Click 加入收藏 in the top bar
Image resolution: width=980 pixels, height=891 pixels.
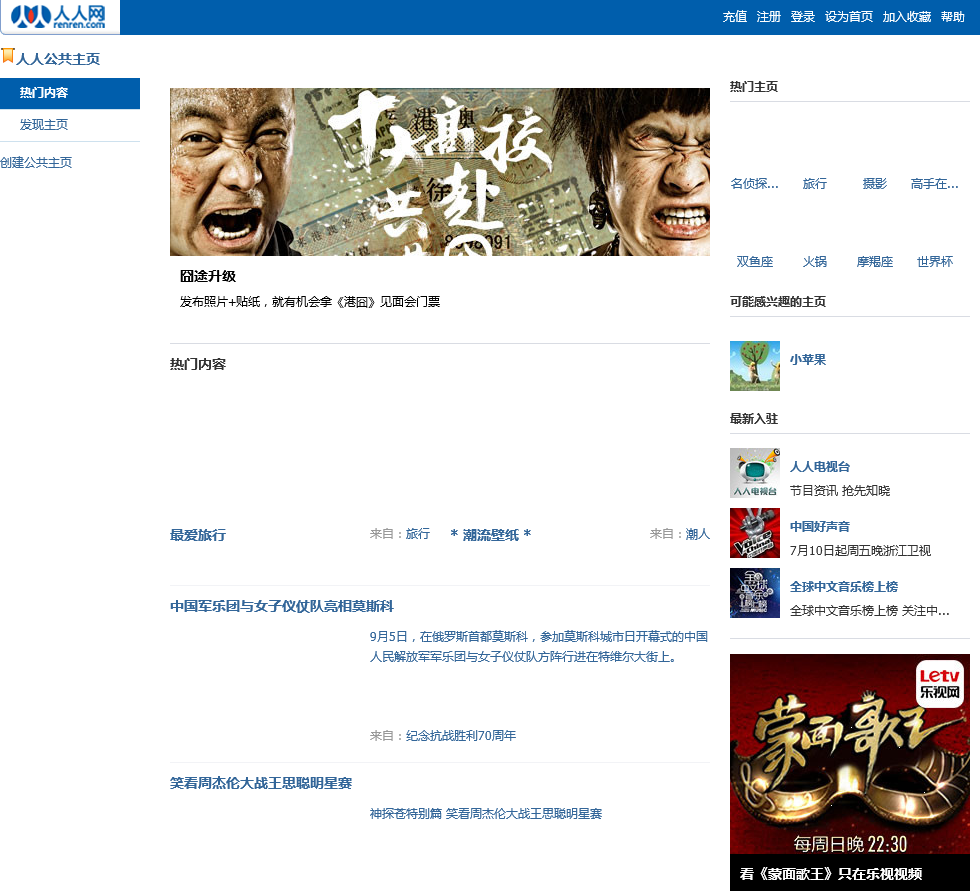[906, 17]
